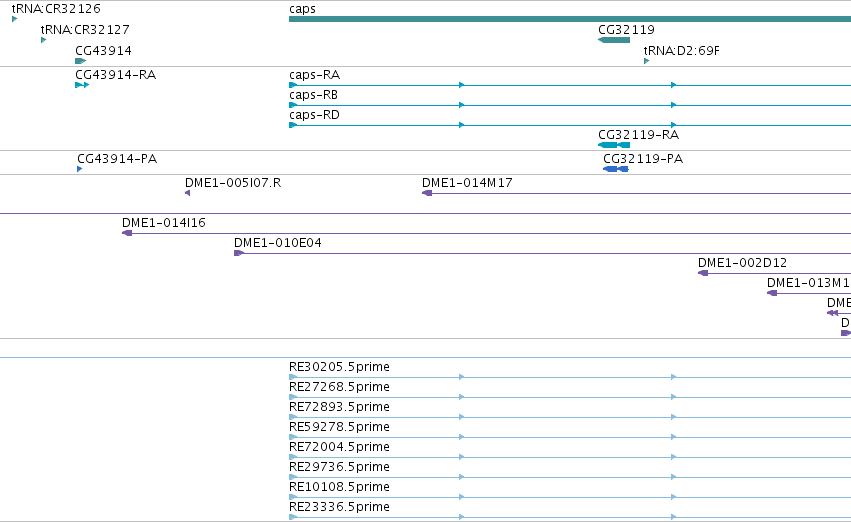
Task: Click the DME1-014M17 clone feature
Action: click(x=637, y=193)
